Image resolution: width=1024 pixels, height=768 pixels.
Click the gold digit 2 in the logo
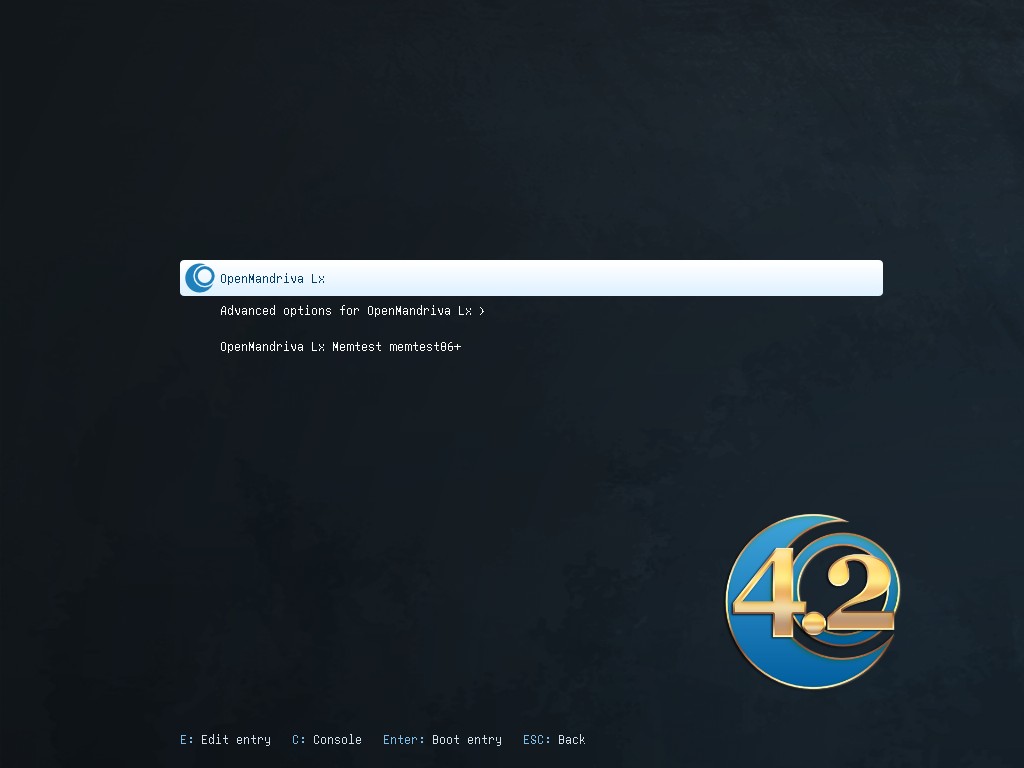858,598
